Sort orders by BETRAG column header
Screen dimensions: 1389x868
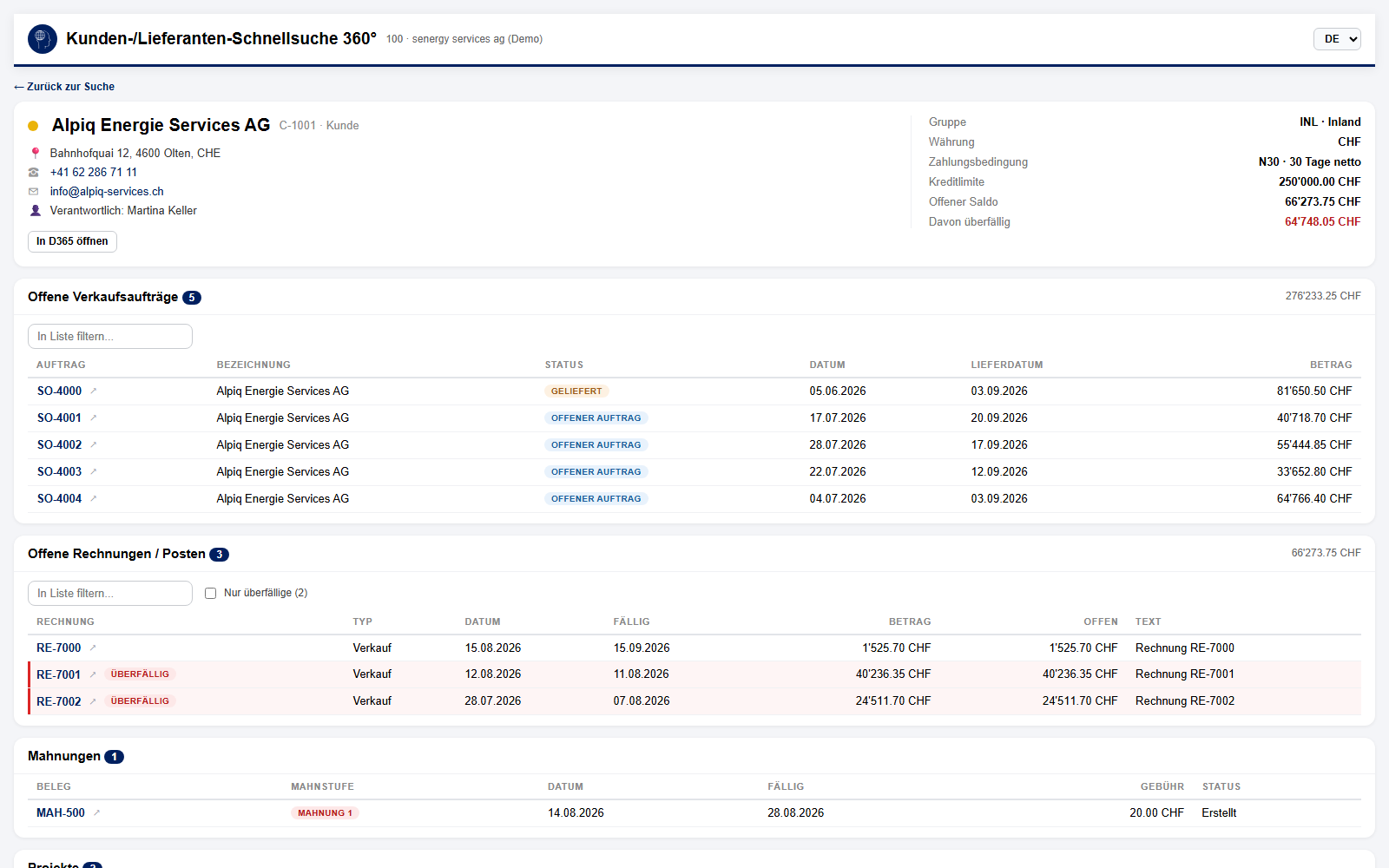1331,365
